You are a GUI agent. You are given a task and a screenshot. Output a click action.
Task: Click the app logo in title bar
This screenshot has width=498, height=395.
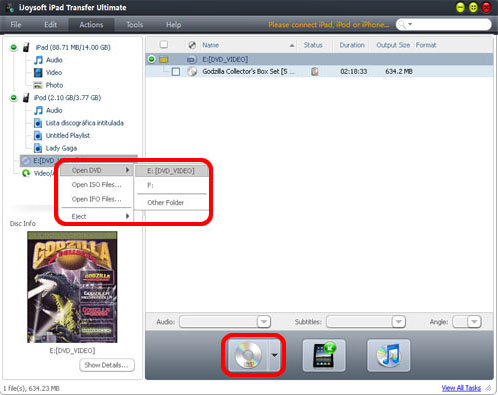tap(10, 7)
